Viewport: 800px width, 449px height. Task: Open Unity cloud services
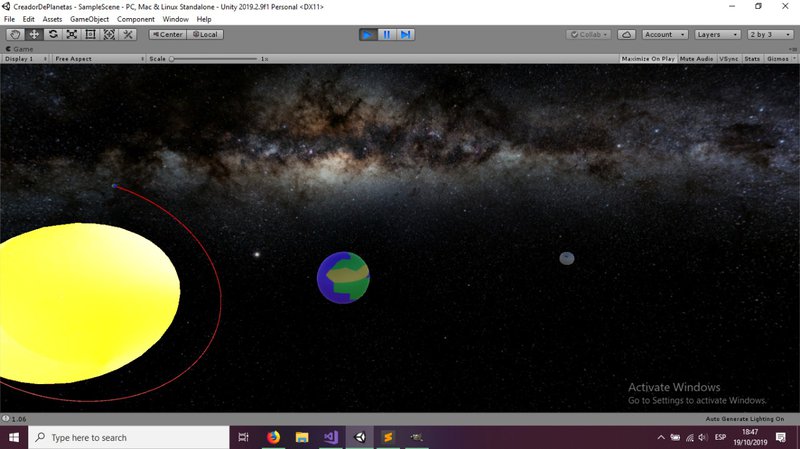tap(627, 34)
